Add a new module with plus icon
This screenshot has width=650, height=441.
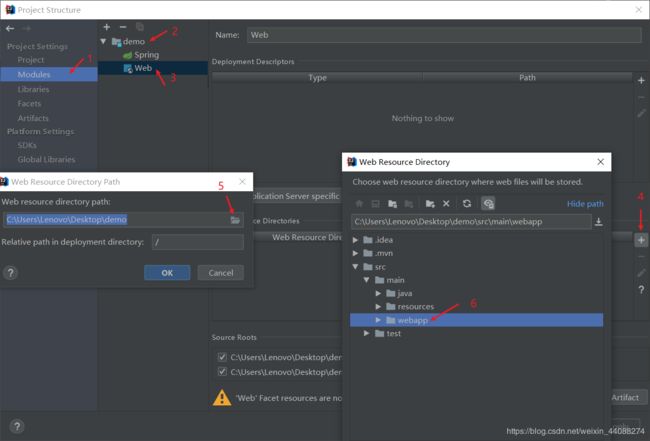[107, 27]
